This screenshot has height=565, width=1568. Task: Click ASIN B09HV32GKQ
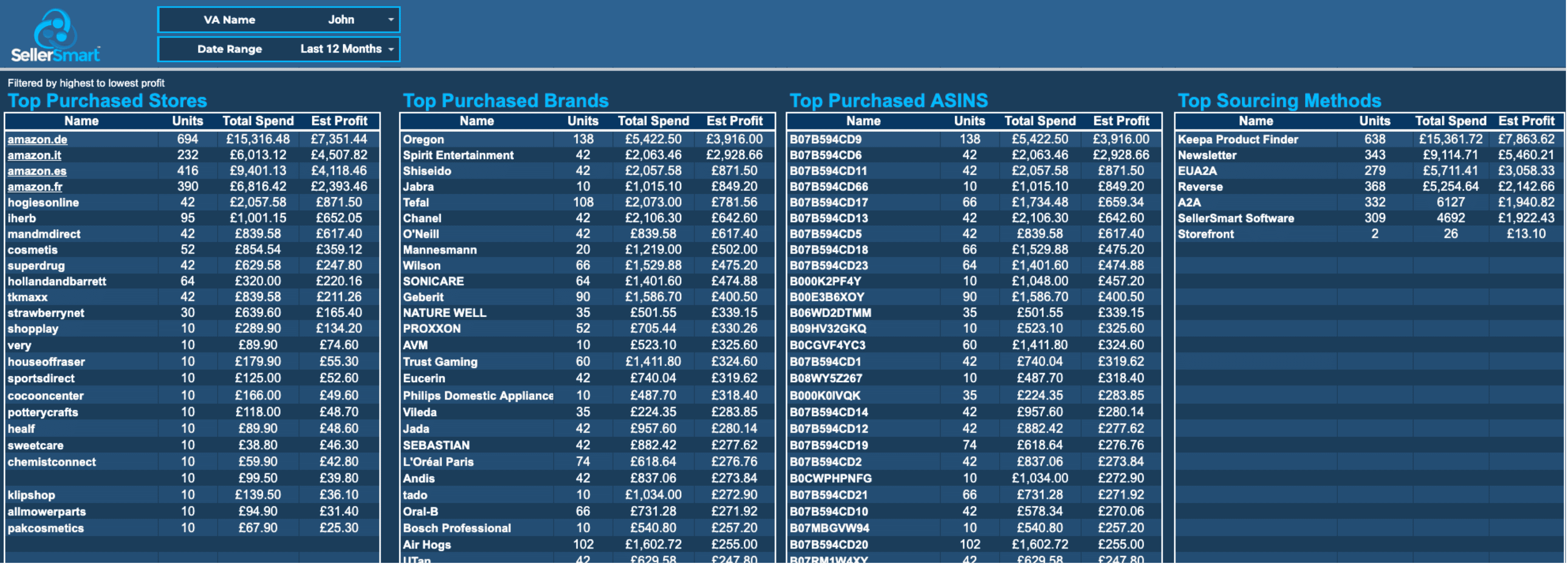tap(828, 329)
